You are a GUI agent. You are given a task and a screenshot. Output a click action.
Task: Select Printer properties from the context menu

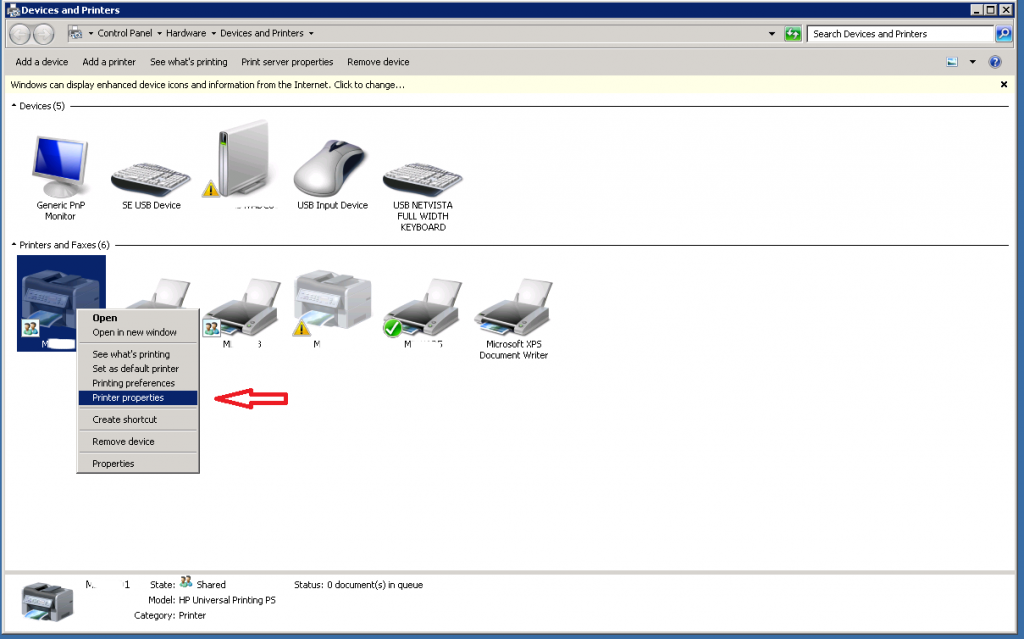137,398
